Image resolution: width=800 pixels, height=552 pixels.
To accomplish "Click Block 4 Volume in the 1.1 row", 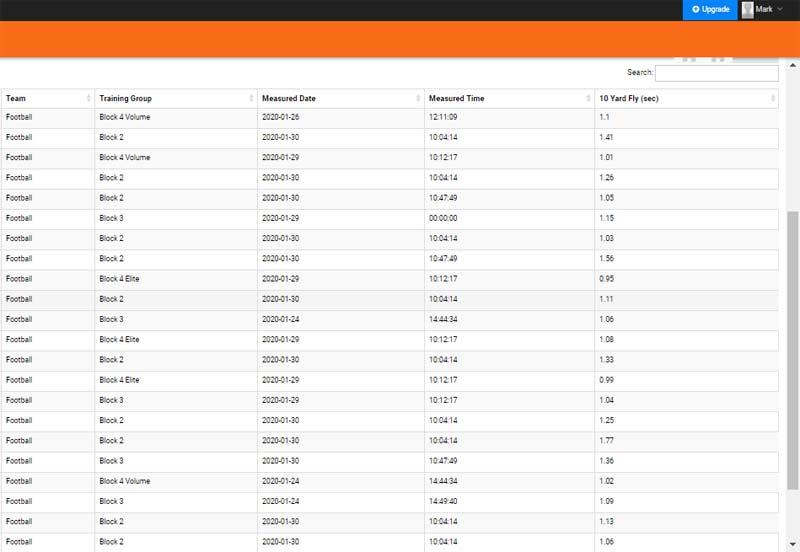I will [x=124, y=117].
